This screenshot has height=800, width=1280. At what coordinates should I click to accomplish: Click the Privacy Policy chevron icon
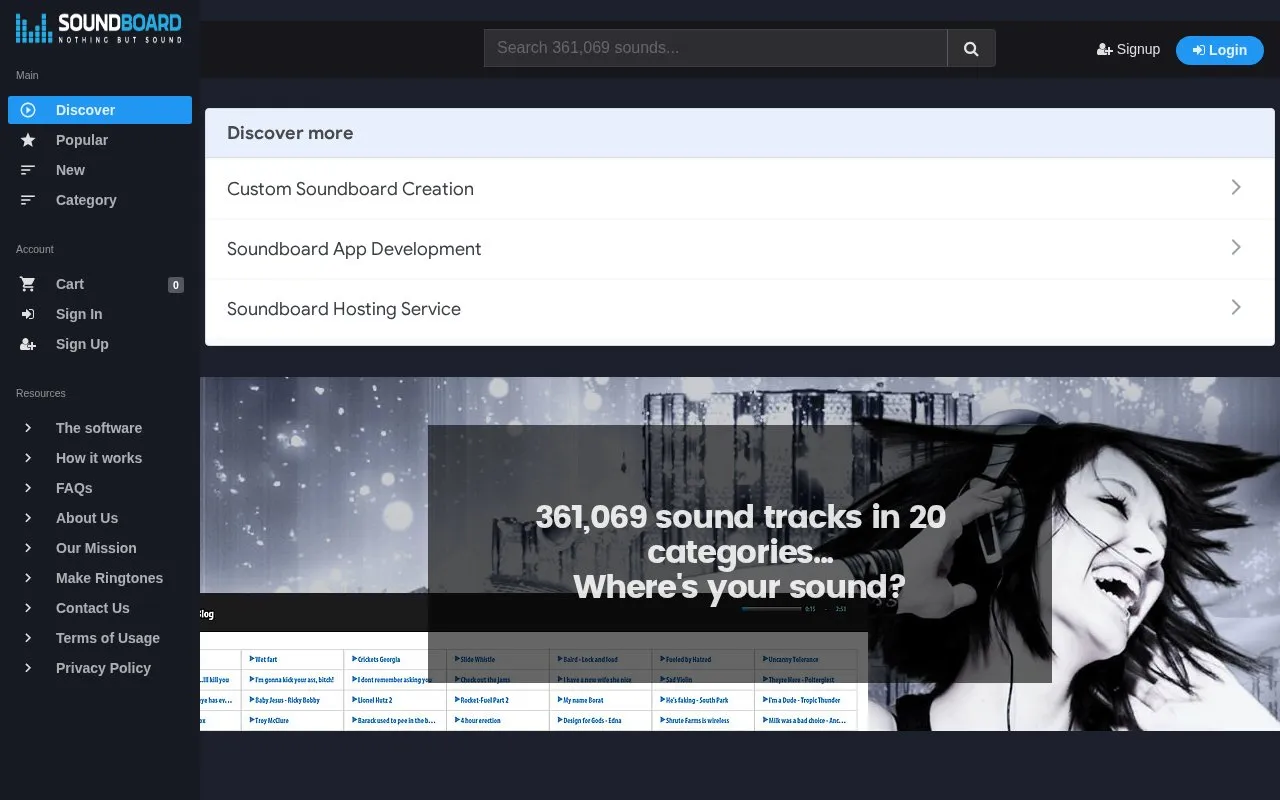(x=28, y=668)
